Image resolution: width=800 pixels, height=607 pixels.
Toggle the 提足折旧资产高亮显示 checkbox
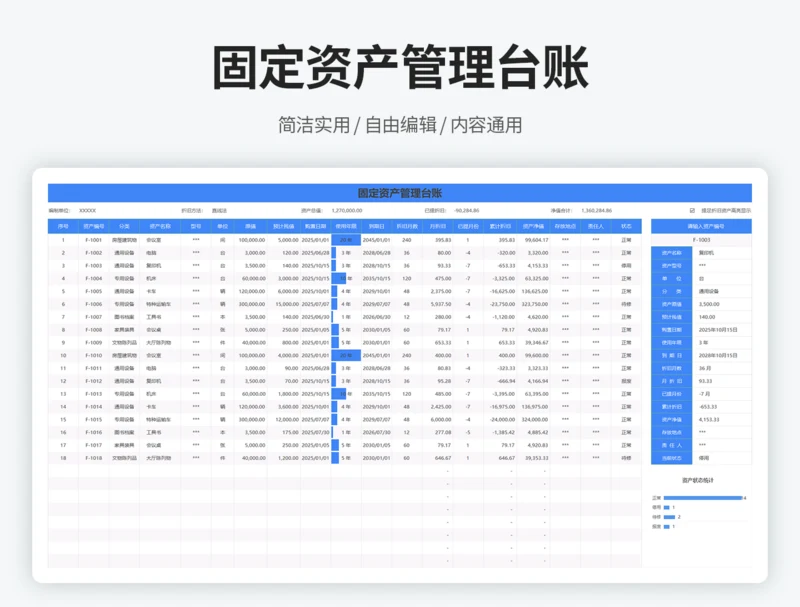coord(692,210)
